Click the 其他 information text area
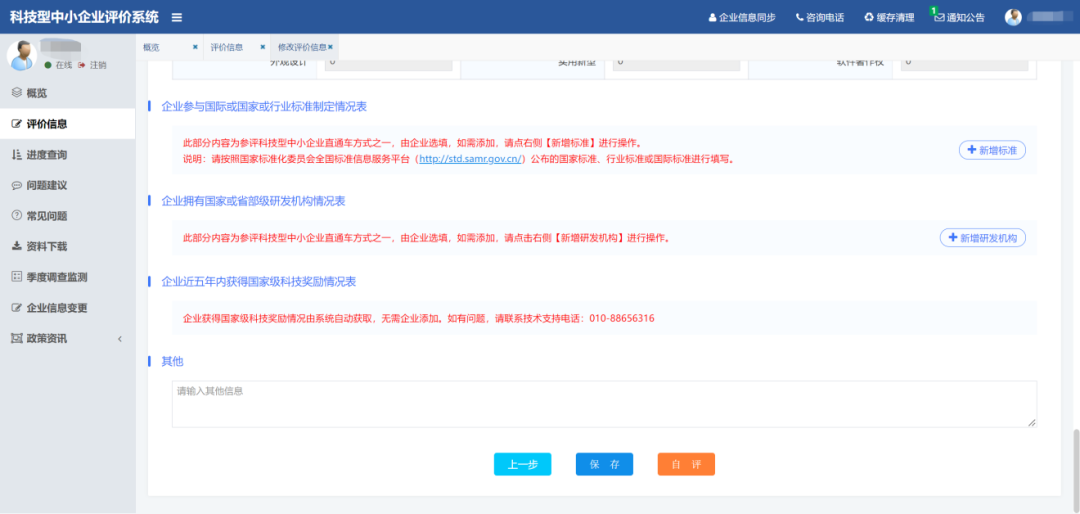The height and width of the screenshot is (514, 1080). pos(603,404)
